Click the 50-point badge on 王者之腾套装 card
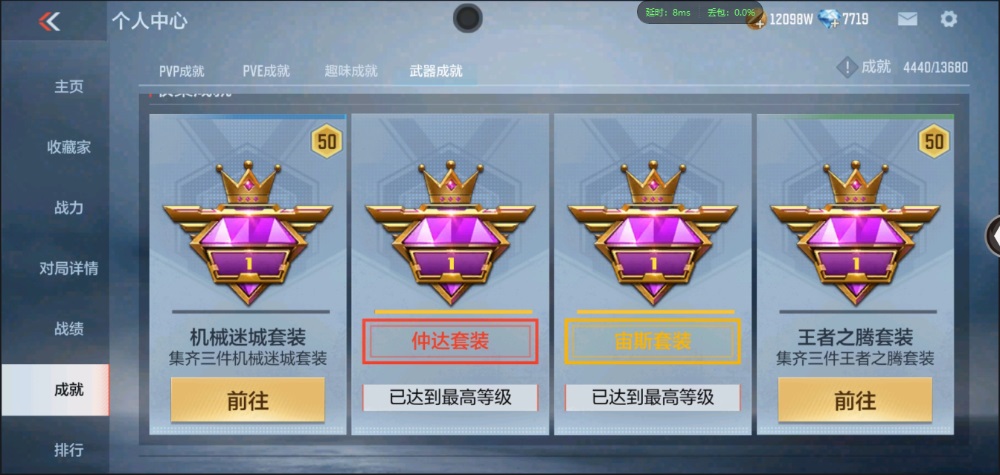 (934, 141)
